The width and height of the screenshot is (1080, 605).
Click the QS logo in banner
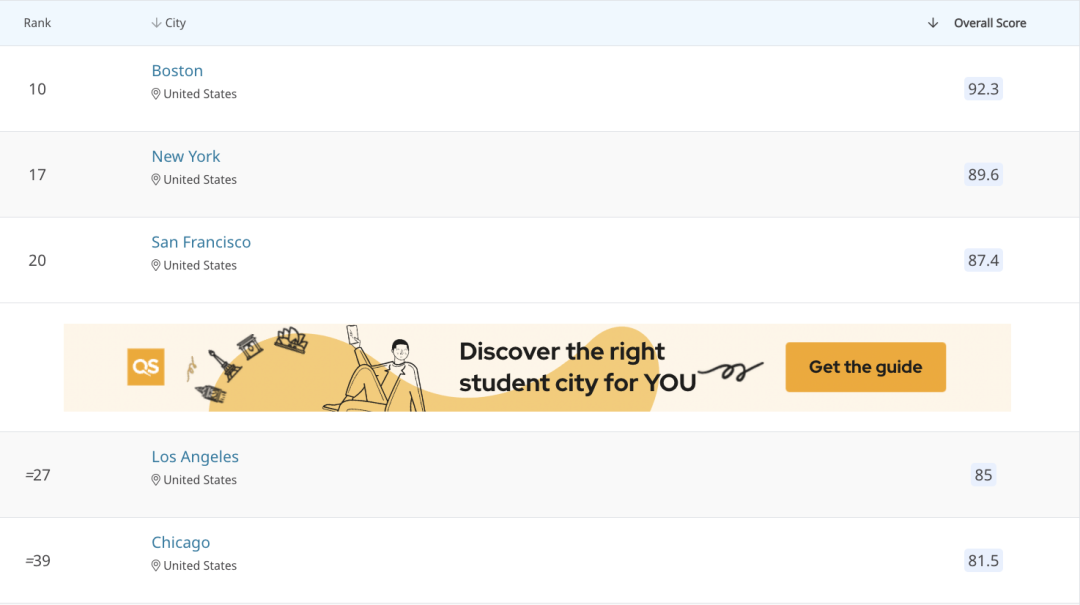point(146,367)
